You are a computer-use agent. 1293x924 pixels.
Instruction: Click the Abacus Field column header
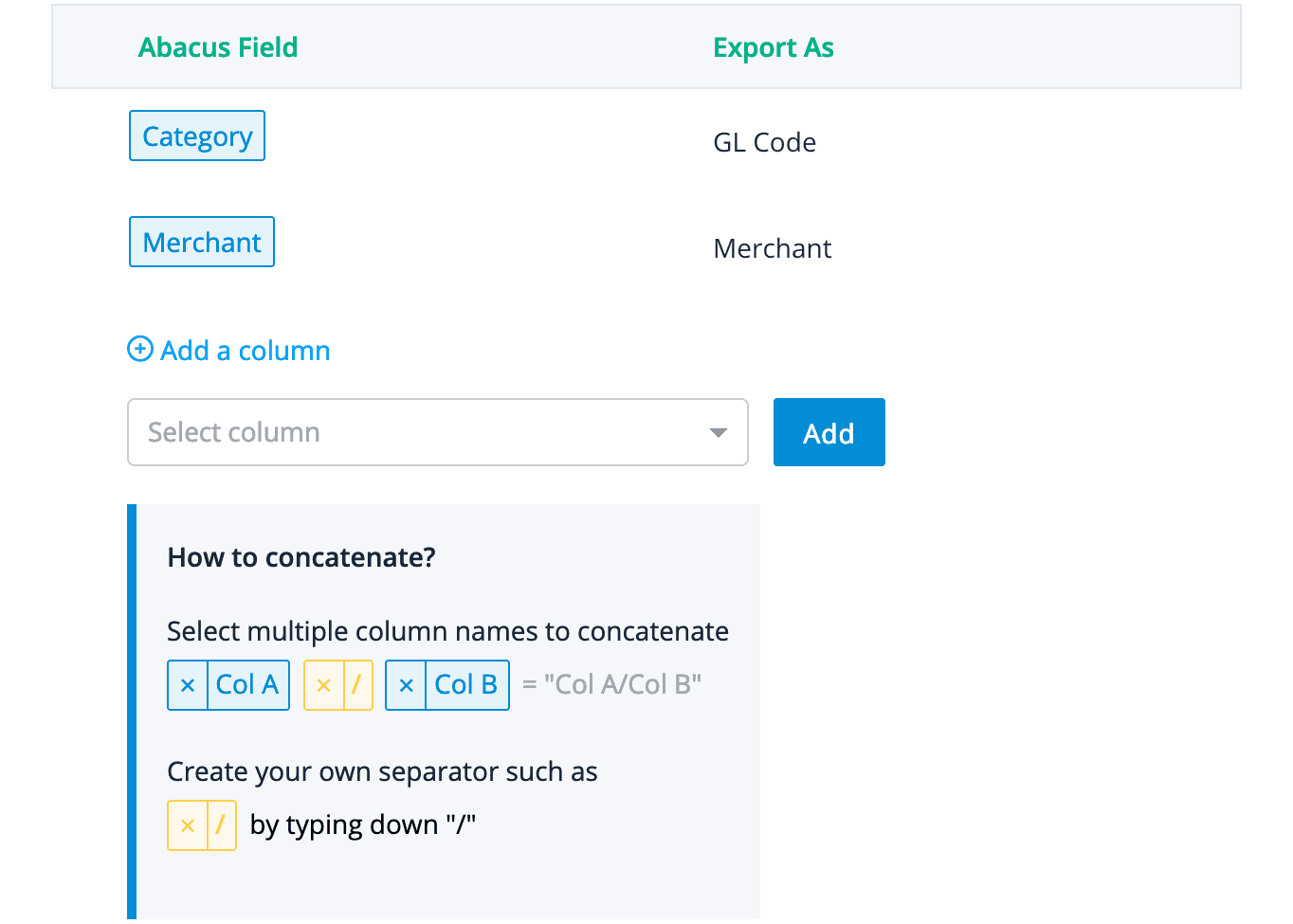pyautogui.click(x=218, y=47)
